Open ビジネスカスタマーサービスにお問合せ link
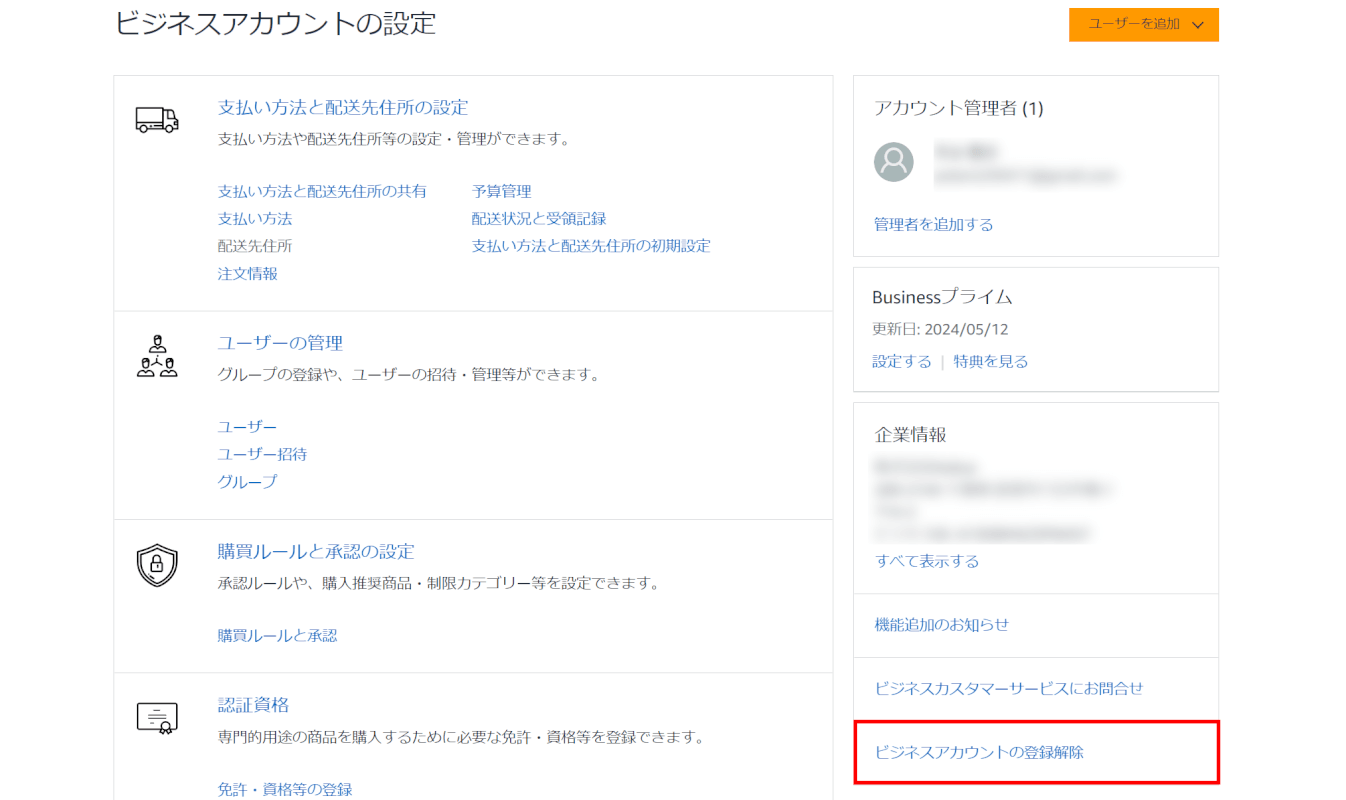 point(1009,688)
